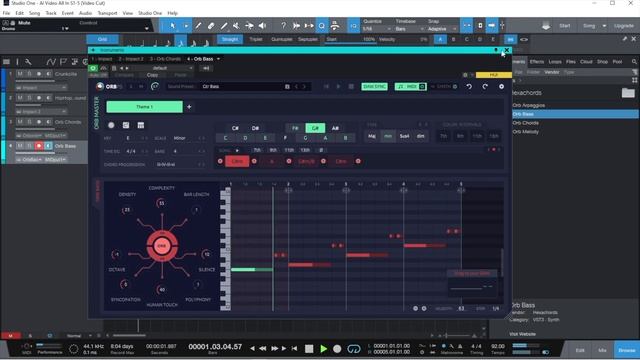Toggle the plugin power bypass button
640x360 pixels.
tap(93, 68)
